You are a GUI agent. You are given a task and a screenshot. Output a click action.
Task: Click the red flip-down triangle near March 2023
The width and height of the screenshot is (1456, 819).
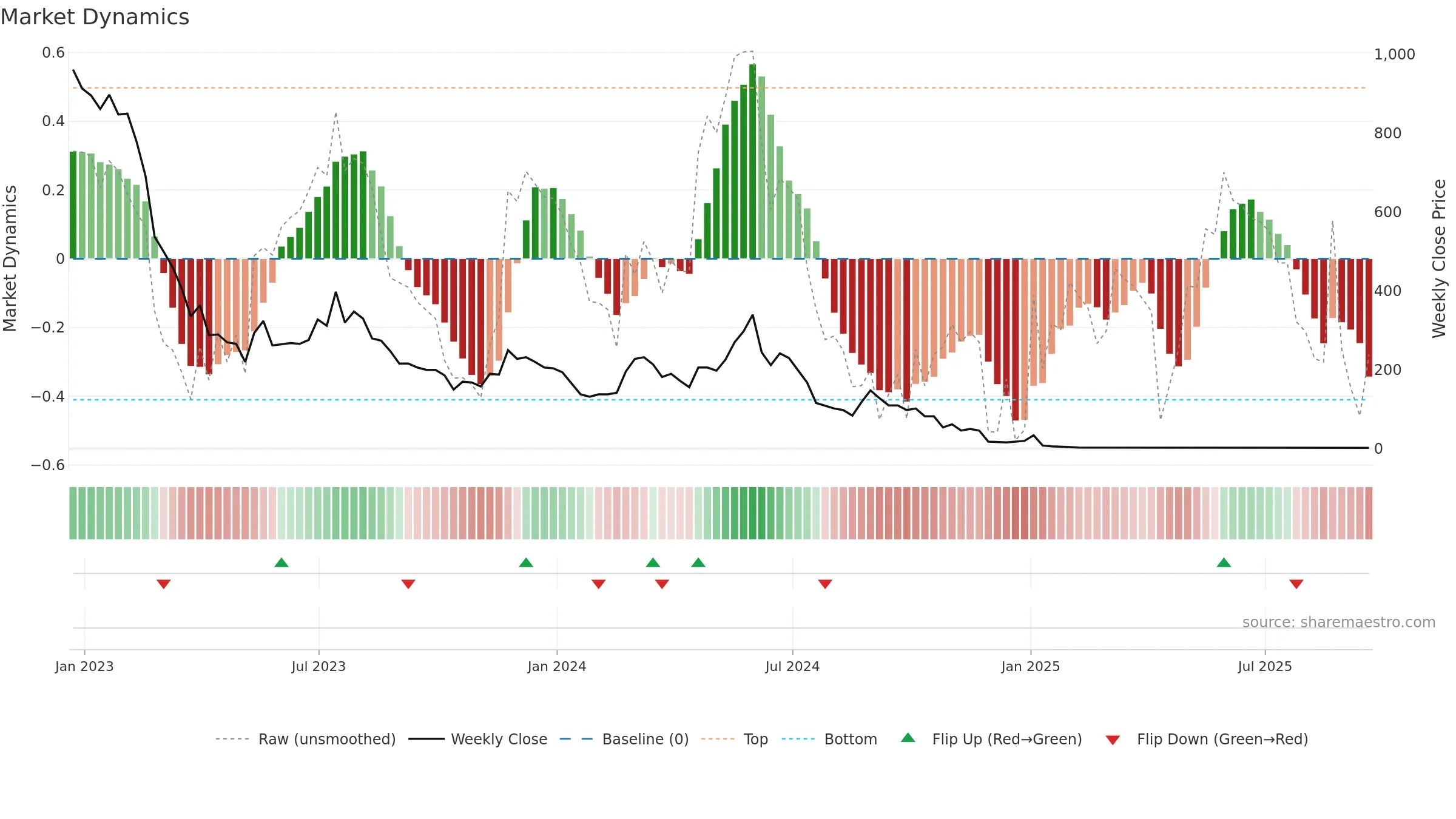click(164, 584)
